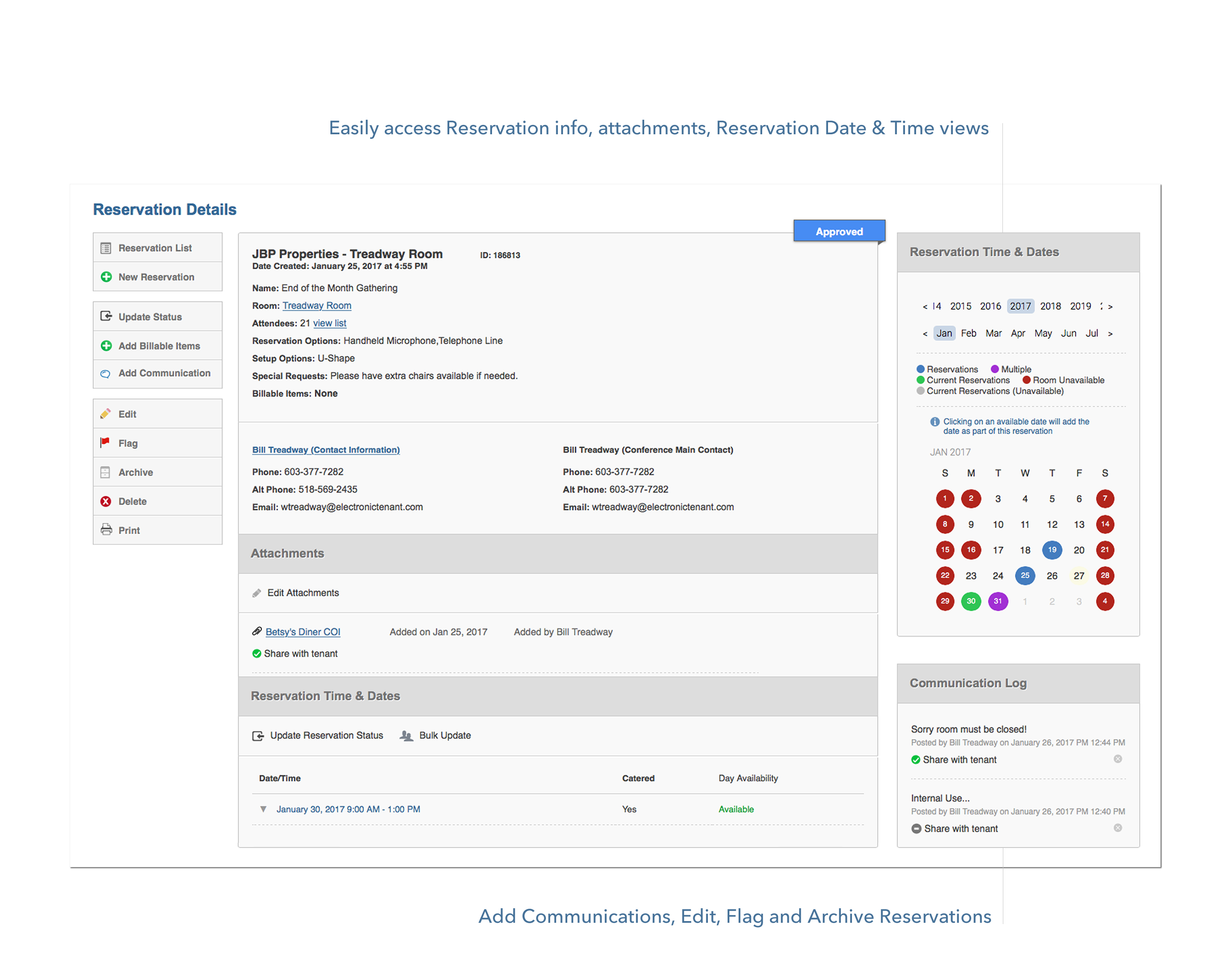
Task: Click highlighted date 27 on calendar
Action: click(1079, 576)
